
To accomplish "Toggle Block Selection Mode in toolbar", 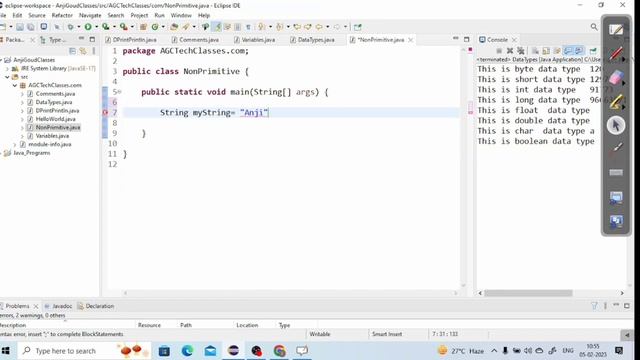I will pyautogui.click(x=238, y=27).
